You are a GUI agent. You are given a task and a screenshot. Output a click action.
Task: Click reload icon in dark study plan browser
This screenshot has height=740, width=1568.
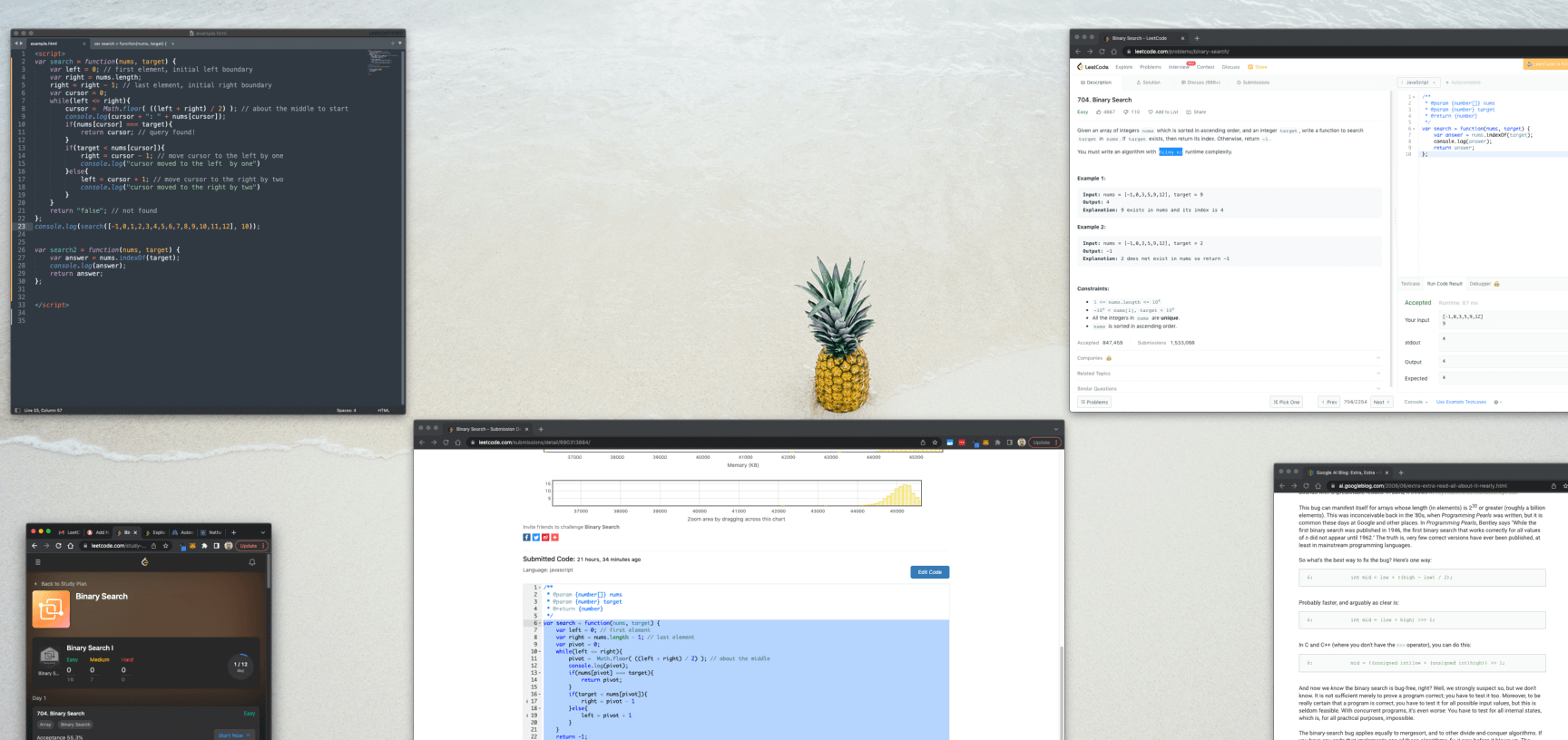(58, 546)
